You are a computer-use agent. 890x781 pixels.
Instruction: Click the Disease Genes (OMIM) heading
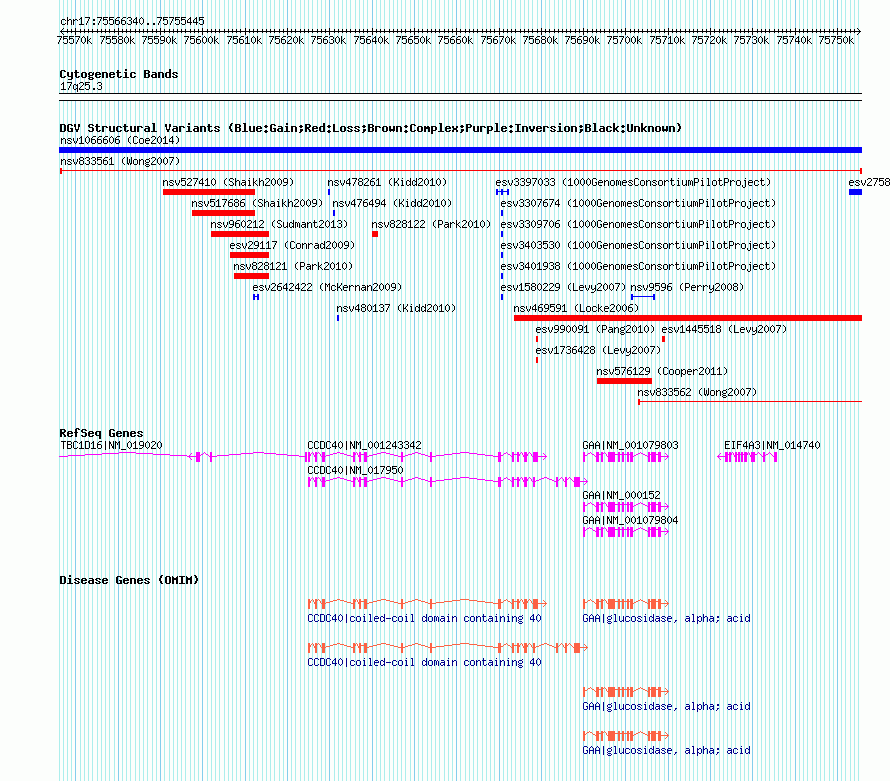click(129, 580)
